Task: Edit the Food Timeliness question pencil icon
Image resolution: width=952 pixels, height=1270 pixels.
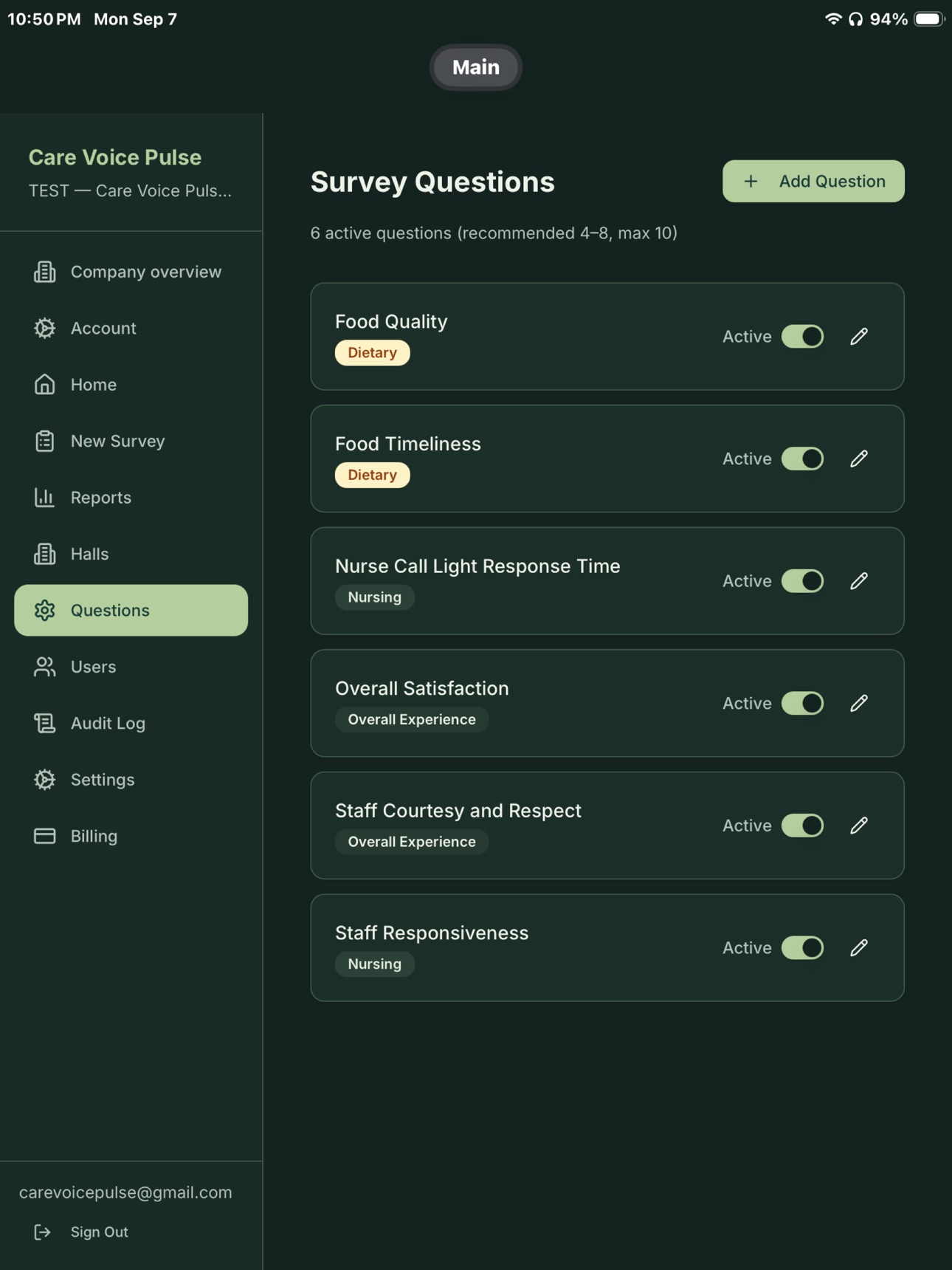Action: click(x=858, y=459)
